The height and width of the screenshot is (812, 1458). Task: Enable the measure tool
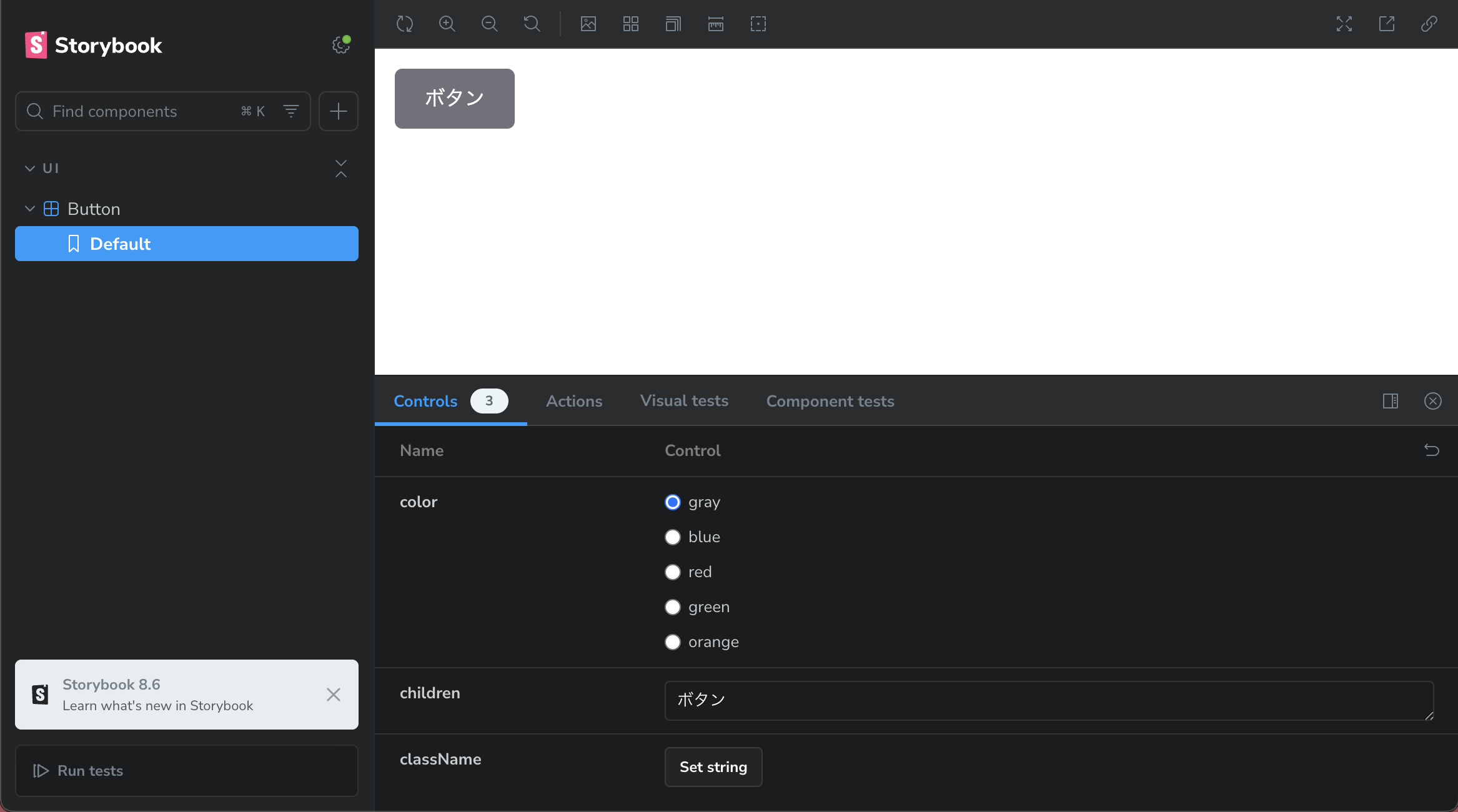tap(716, 24)
